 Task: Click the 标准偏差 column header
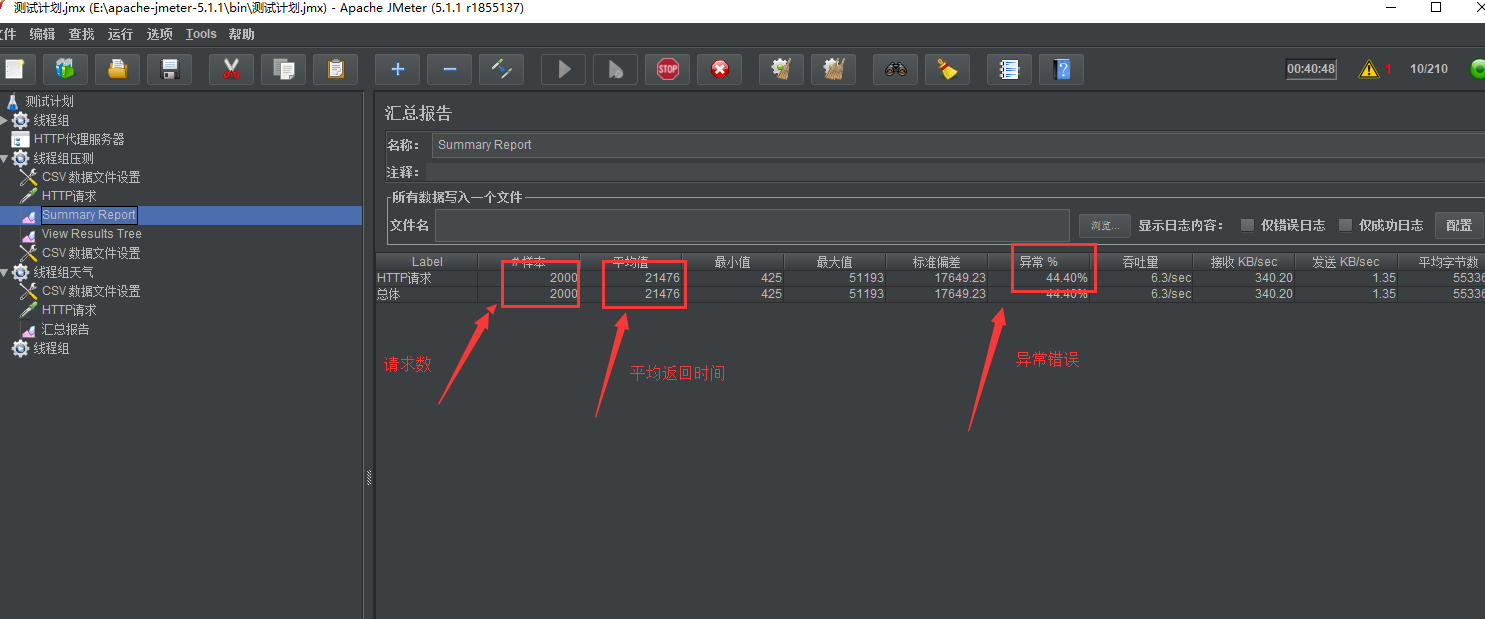(x=937, y=262)
